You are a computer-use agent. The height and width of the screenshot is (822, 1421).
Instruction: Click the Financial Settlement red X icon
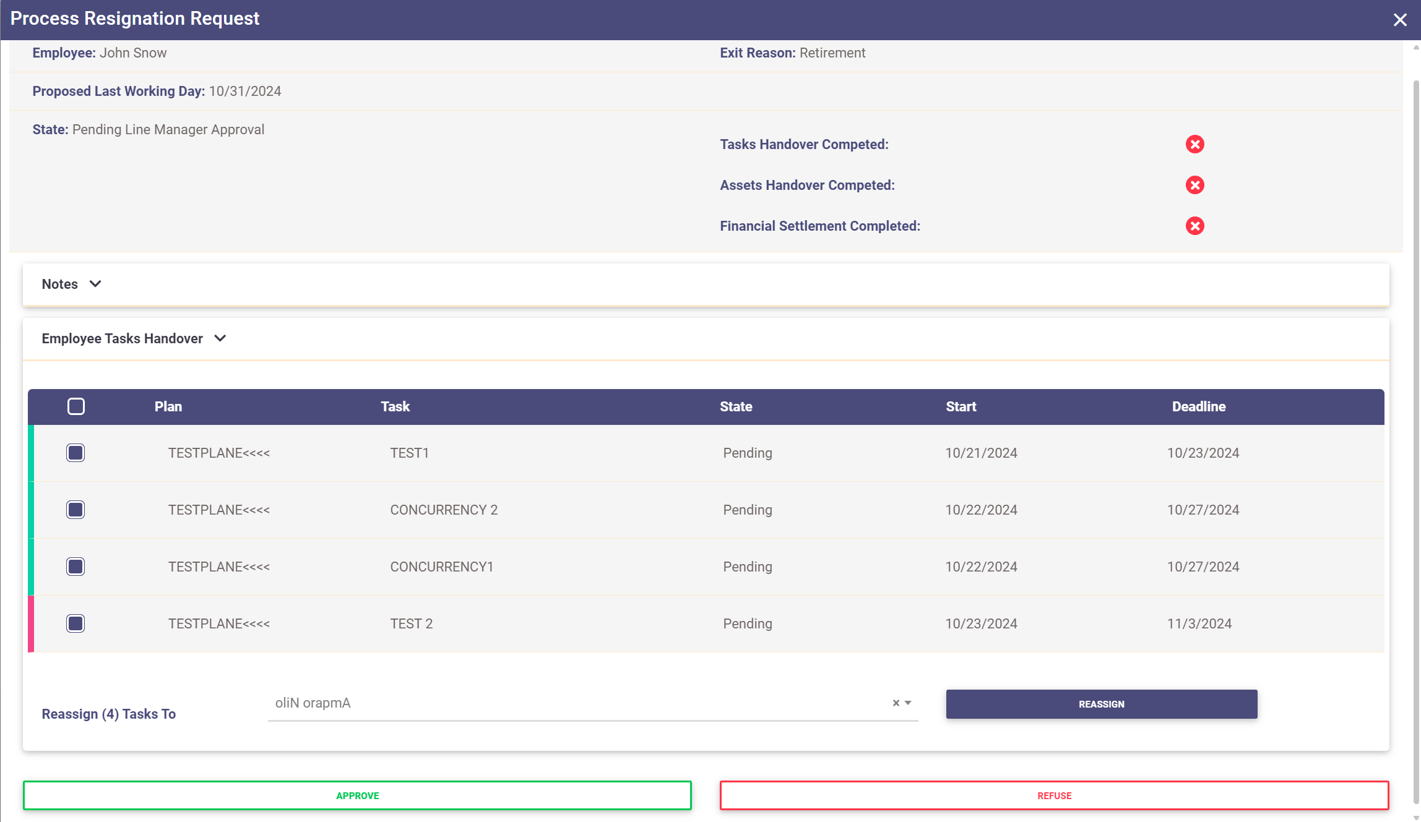pos(1194,226)
